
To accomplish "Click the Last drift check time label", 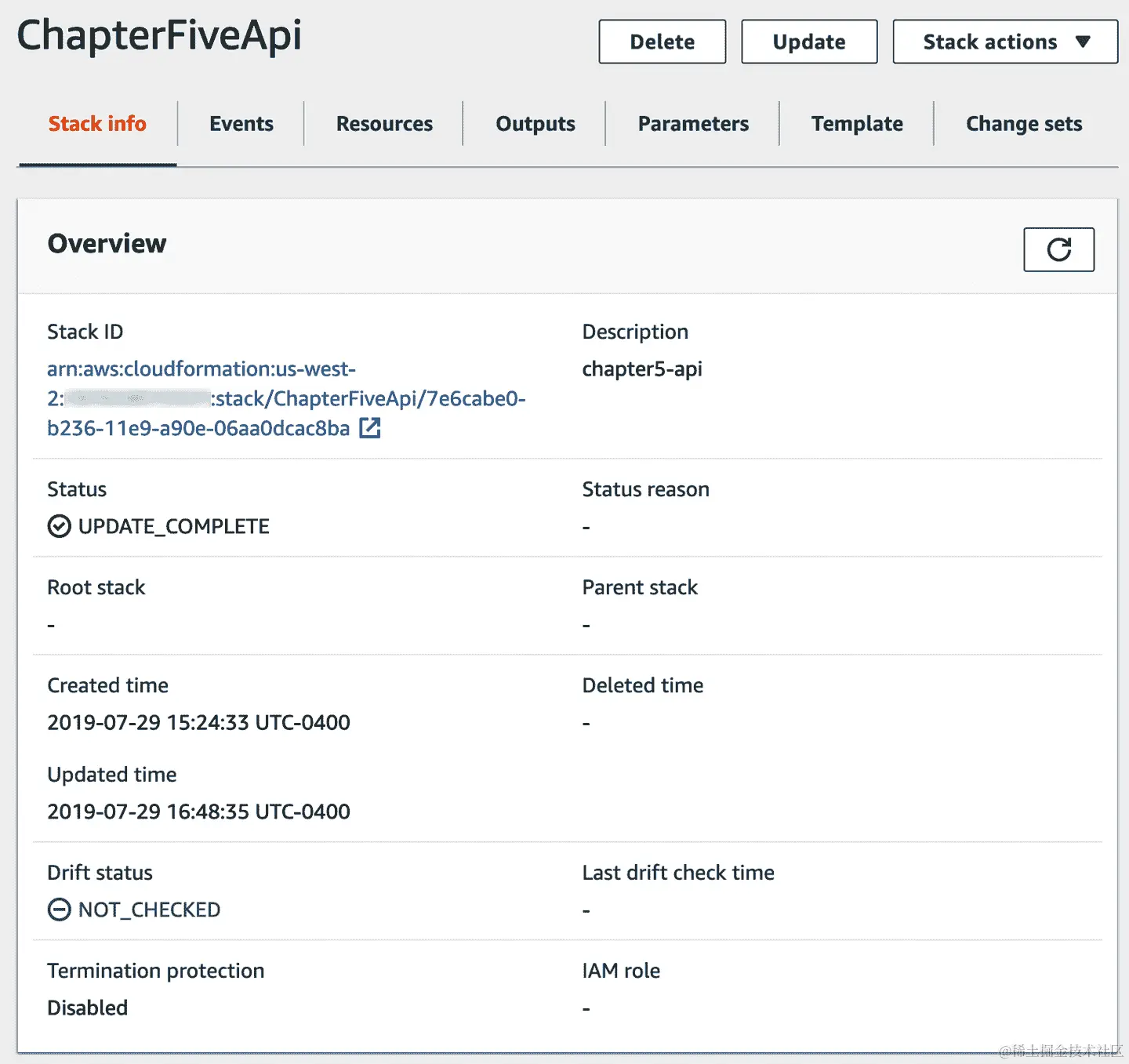I will point(678,873).
